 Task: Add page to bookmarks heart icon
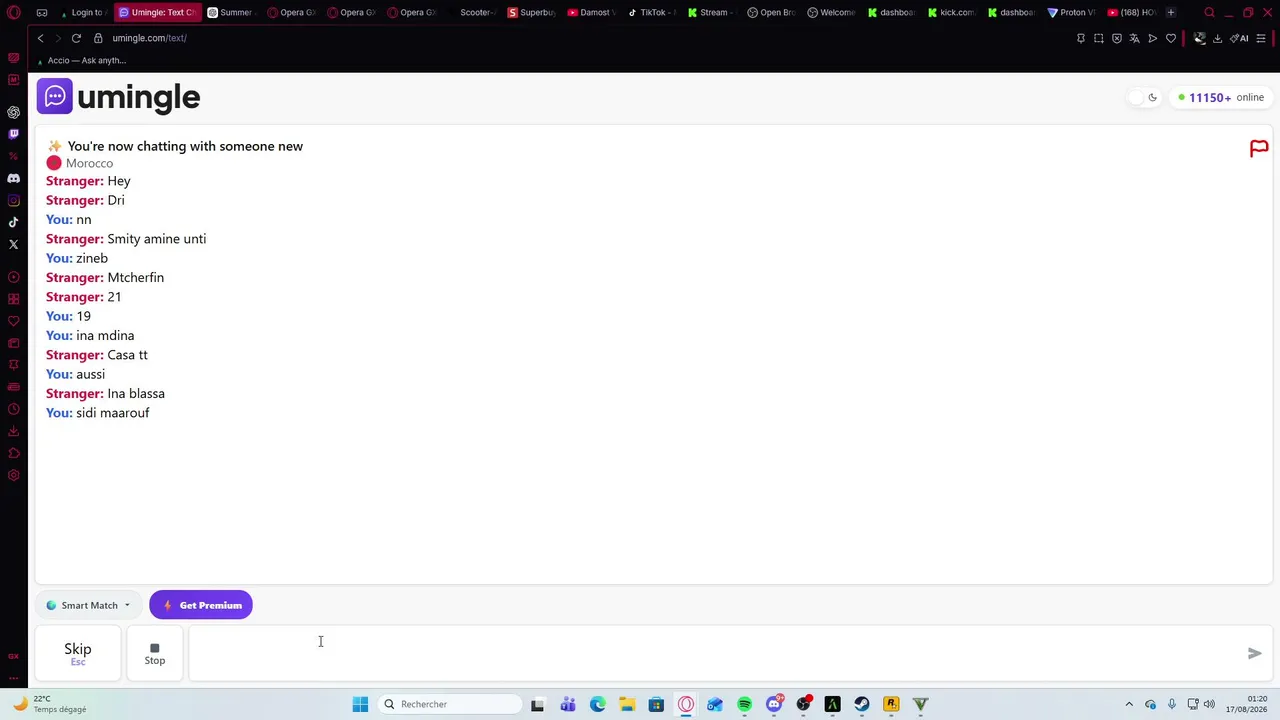(x=1171, y=38)
